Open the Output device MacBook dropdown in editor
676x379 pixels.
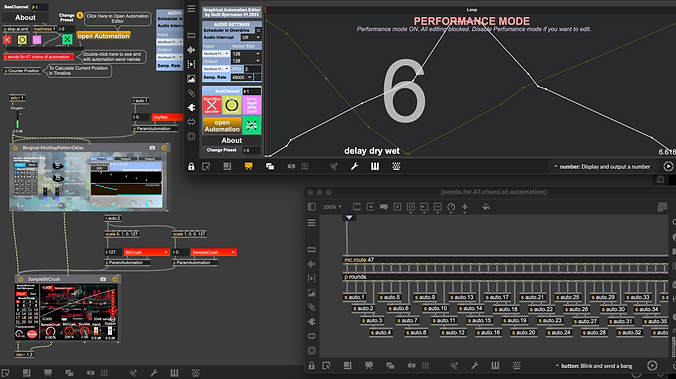coord(216,69)
